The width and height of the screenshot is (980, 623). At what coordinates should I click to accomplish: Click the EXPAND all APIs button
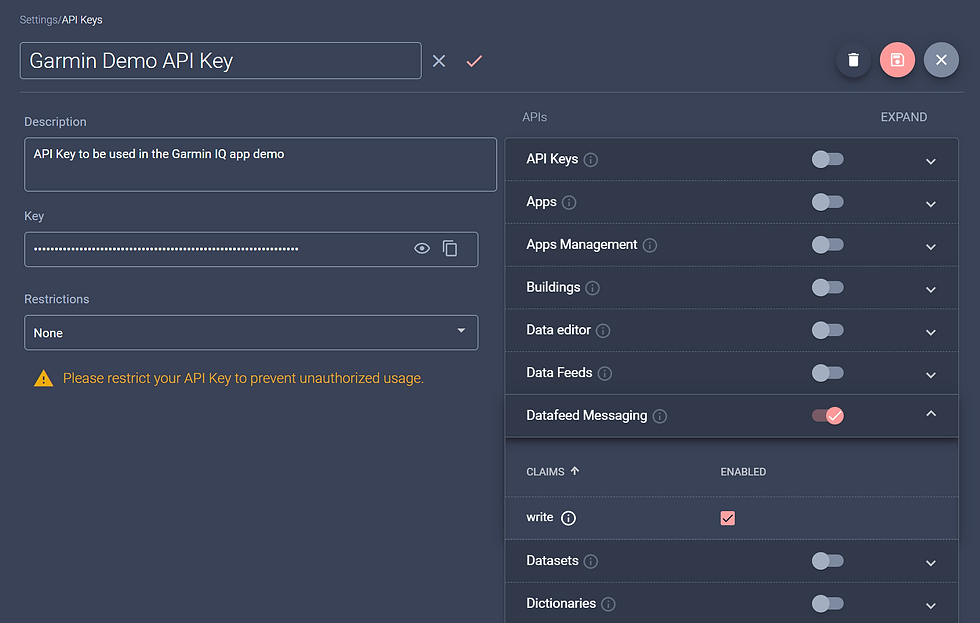tap(904, 117)
